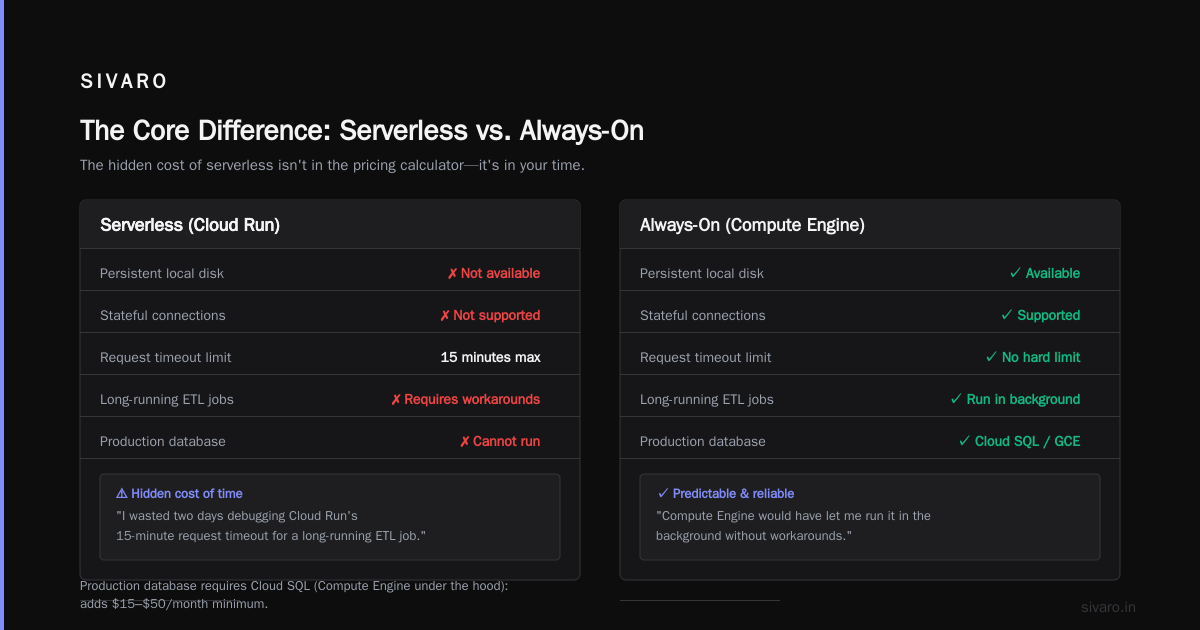Click the '✗ Not supported' value
This screenshot has width=1200, height=630.
coord(490,315)
